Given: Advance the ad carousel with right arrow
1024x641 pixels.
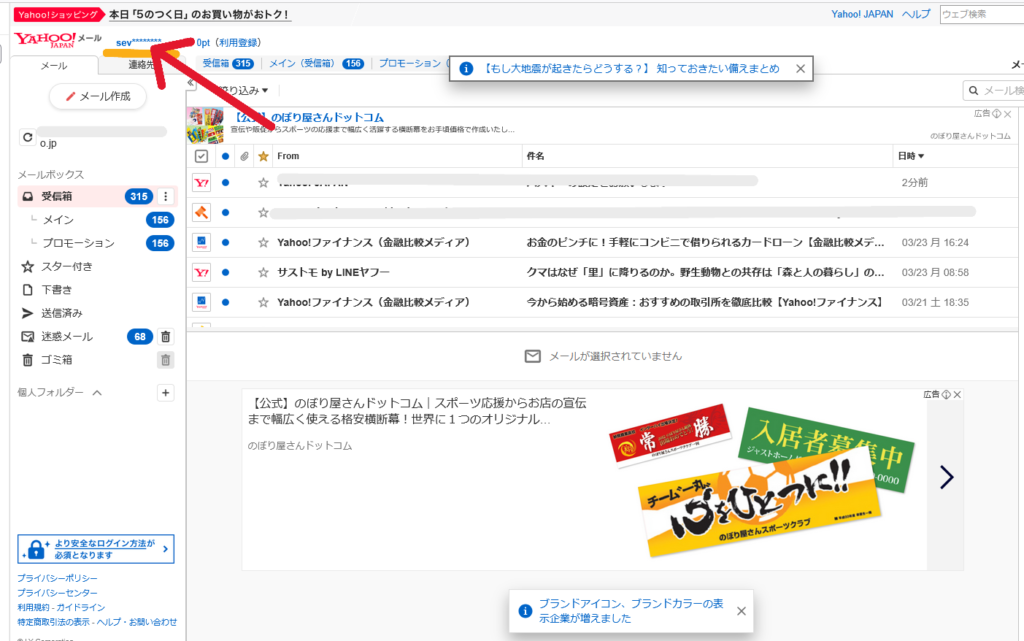Looking at the screenshot, I should point(946,478).
